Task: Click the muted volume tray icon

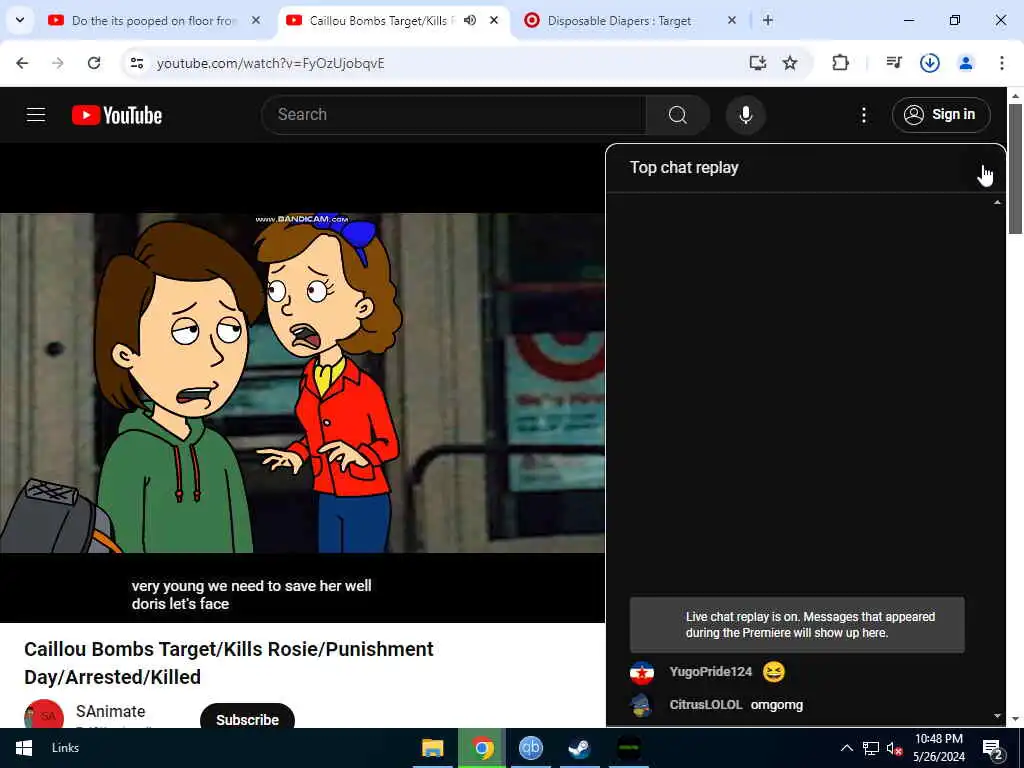Action: click(x=895, y=748)
